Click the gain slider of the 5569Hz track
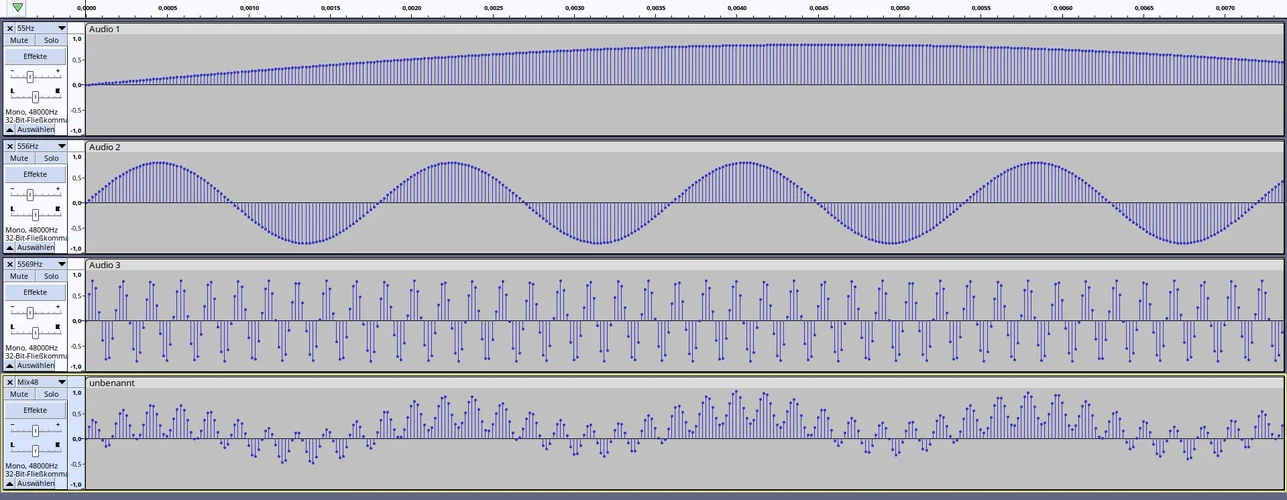 [x=35, y=313]
